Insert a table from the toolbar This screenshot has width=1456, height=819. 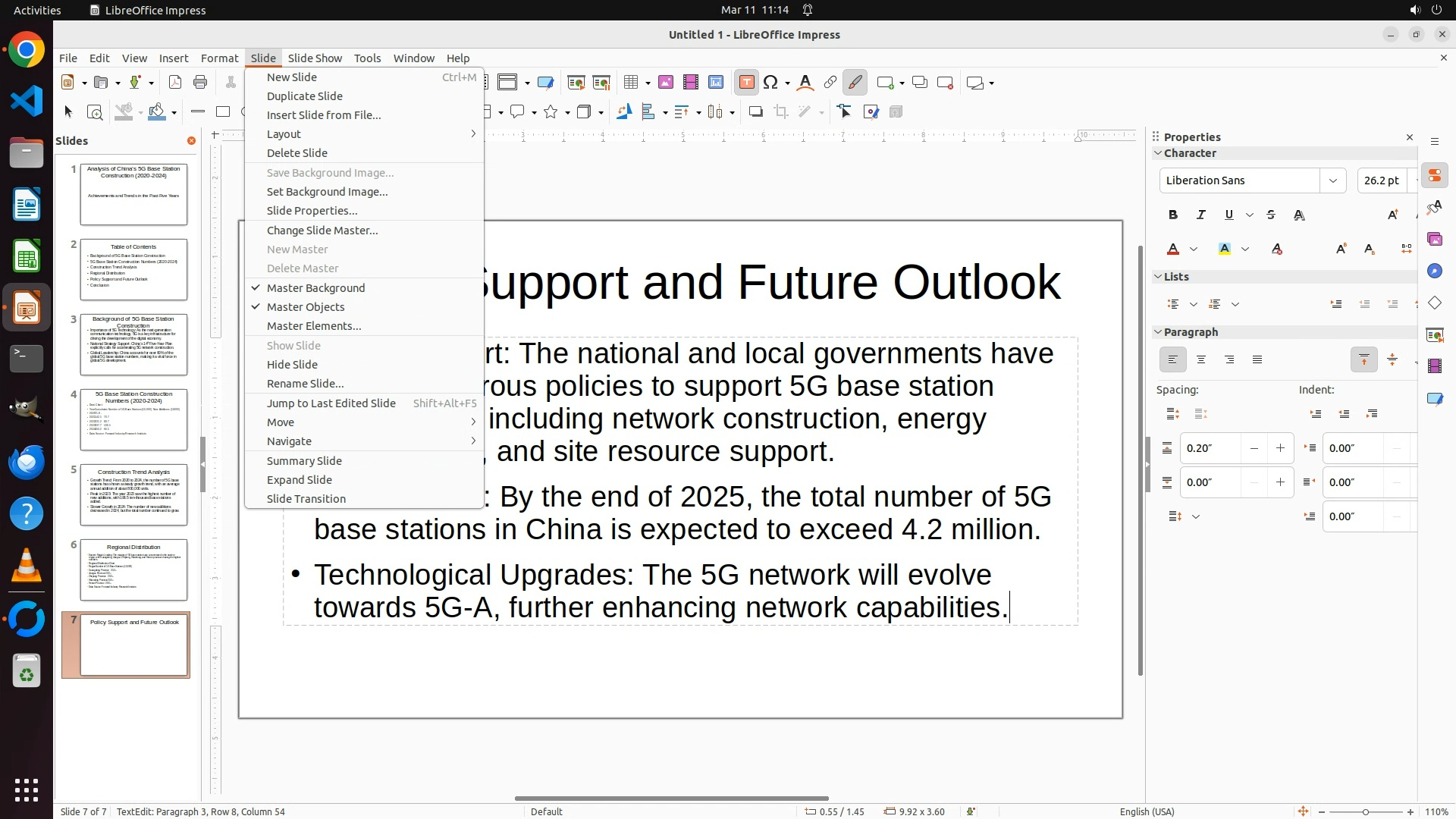pos(631,83)
